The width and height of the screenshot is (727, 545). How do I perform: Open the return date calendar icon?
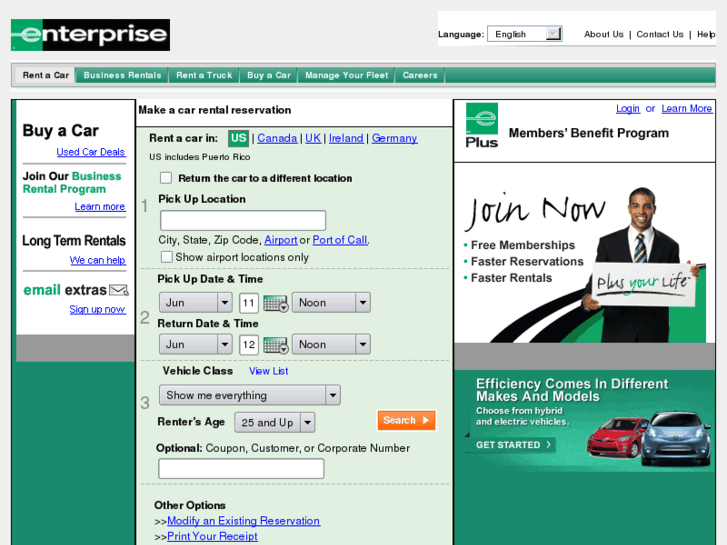click(x=276, y=345)
